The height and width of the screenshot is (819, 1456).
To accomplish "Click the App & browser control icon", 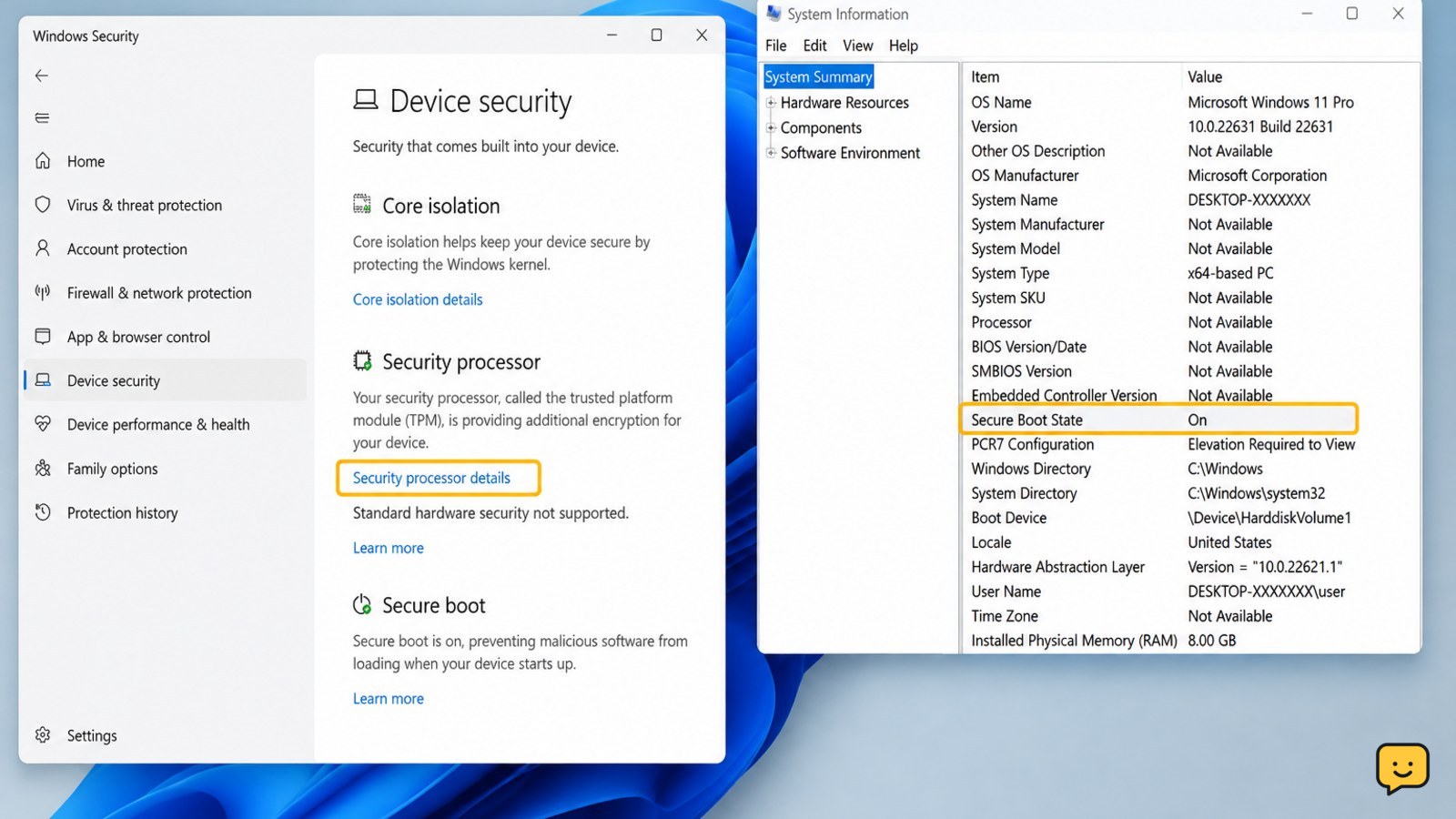I will coord(43,337).
